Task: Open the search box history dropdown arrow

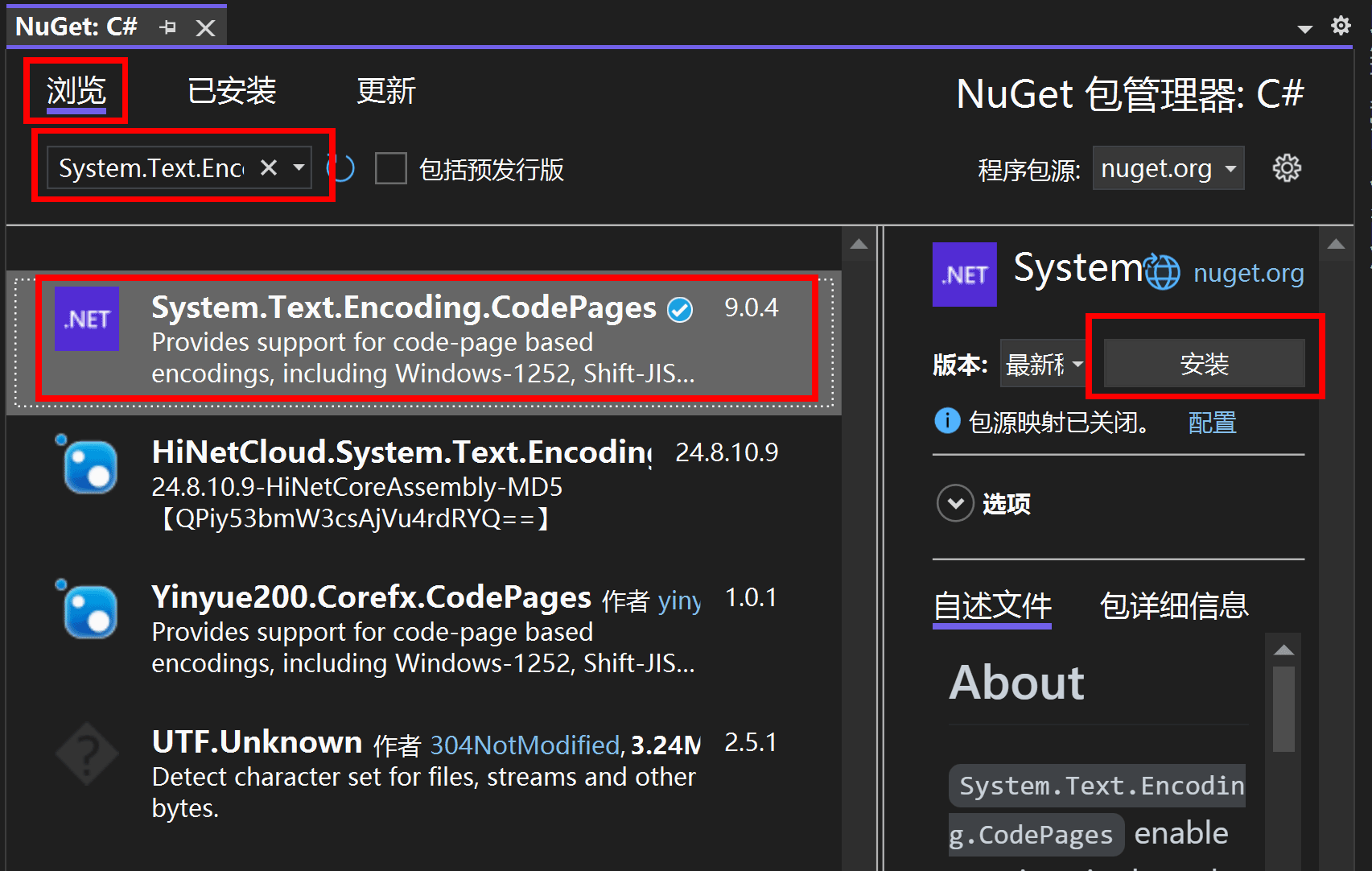Action: [x=299, y=167]
